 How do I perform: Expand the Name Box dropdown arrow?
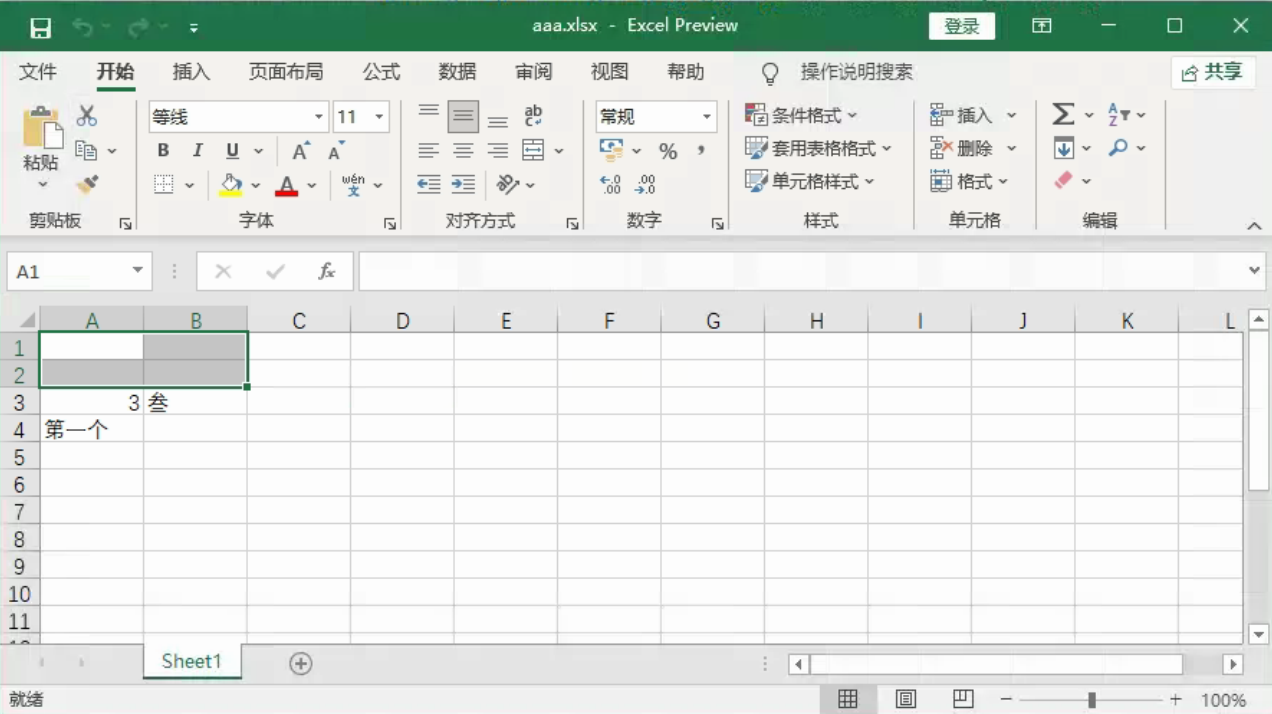[x=138, y=272]
